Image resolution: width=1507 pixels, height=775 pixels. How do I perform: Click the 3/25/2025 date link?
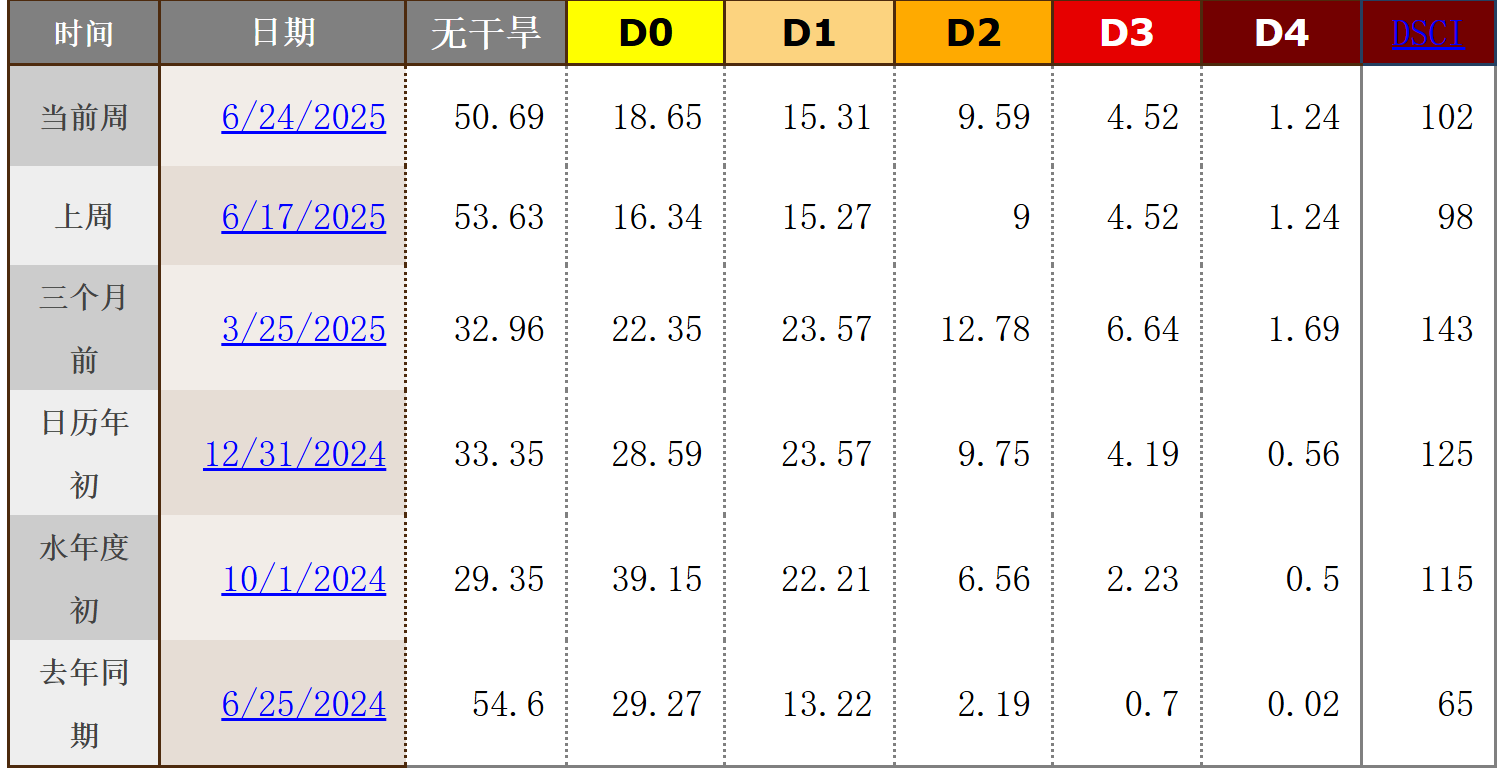click(x=303, y=329)
